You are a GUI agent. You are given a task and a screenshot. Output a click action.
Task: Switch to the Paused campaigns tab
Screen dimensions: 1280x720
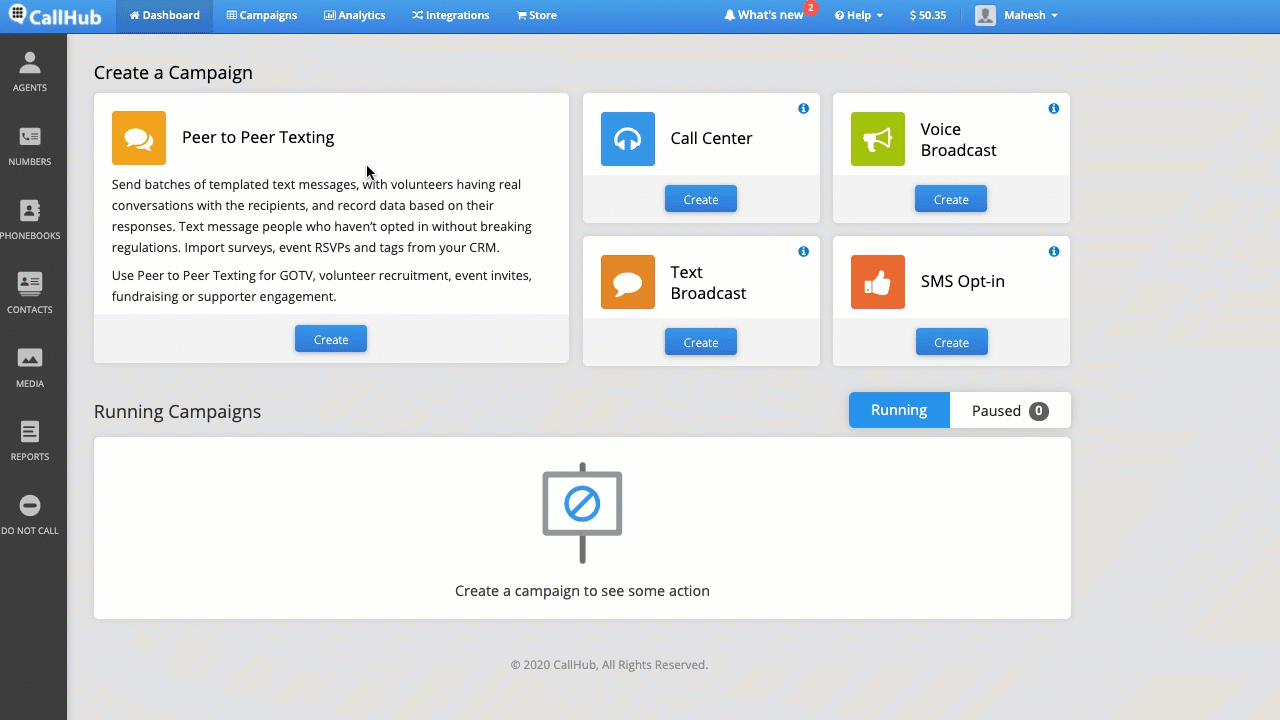1010,410
